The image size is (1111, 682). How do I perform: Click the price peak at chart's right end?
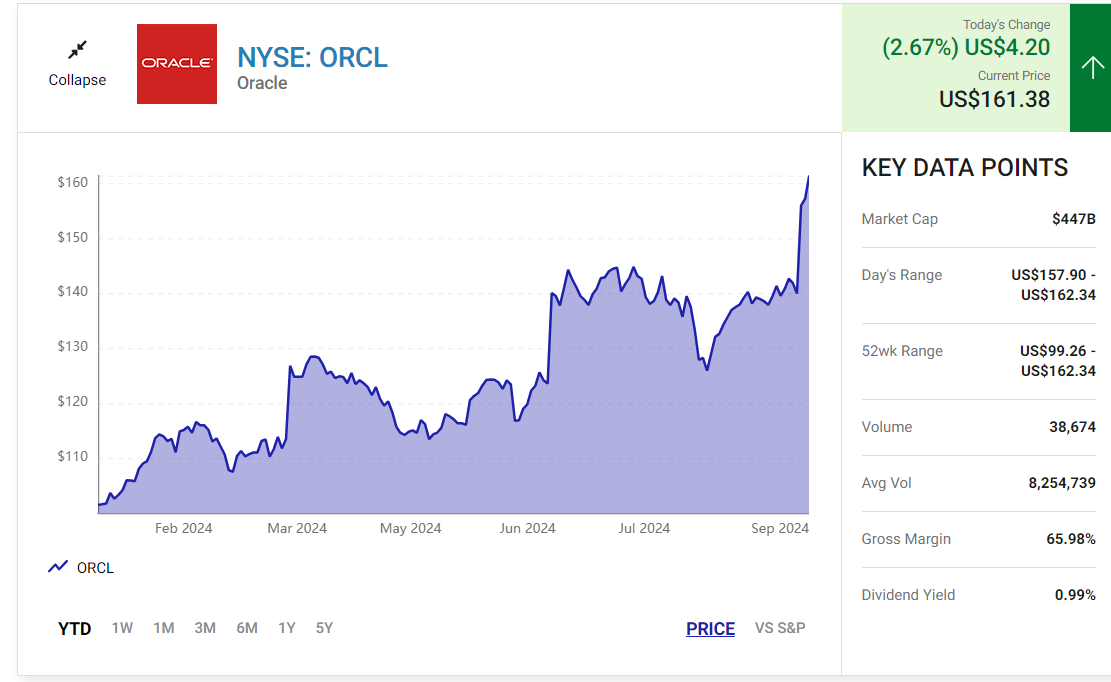click(808, 177)
